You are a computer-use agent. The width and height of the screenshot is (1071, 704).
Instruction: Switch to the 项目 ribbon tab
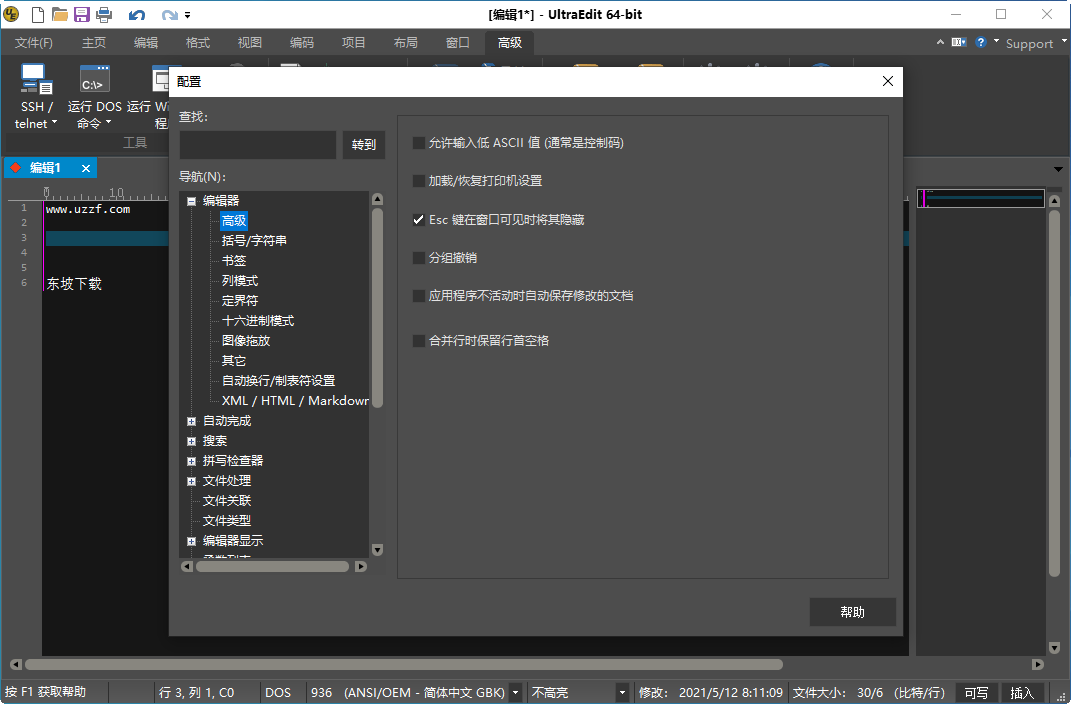click(x=354, y=42)
